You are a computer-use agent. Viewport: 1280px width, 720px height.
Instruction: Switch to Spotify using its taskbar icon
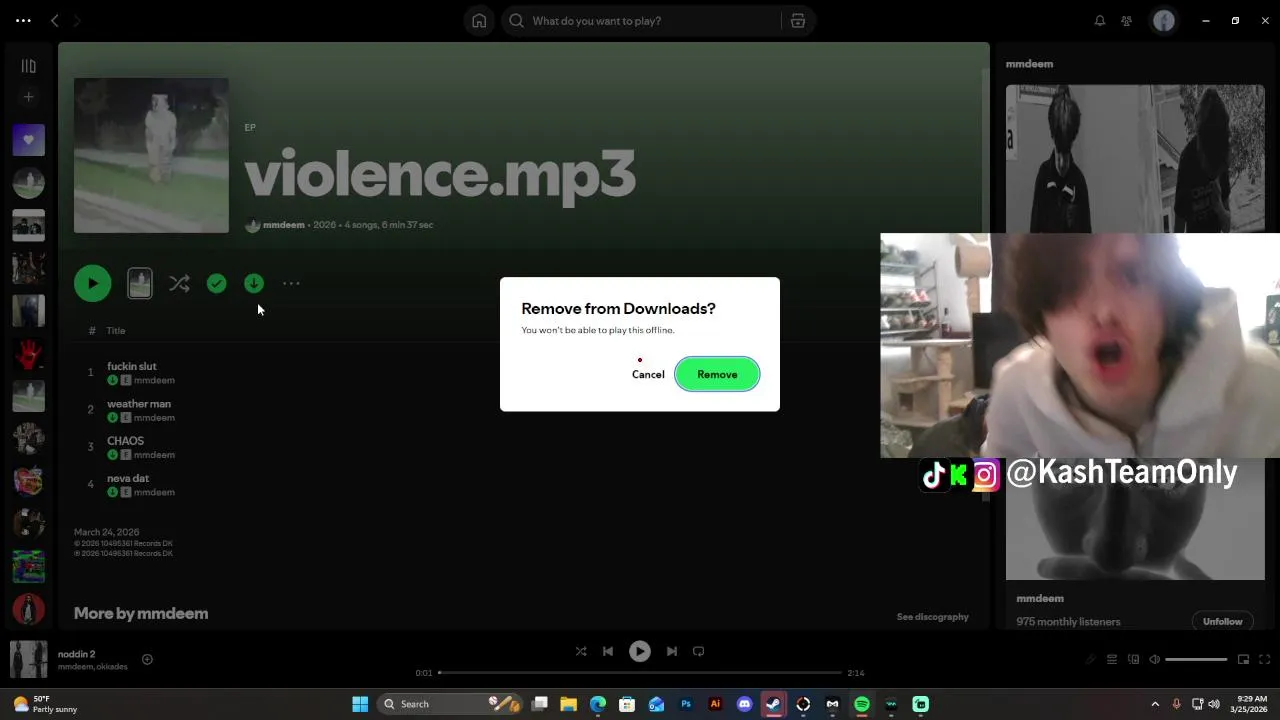862,704
